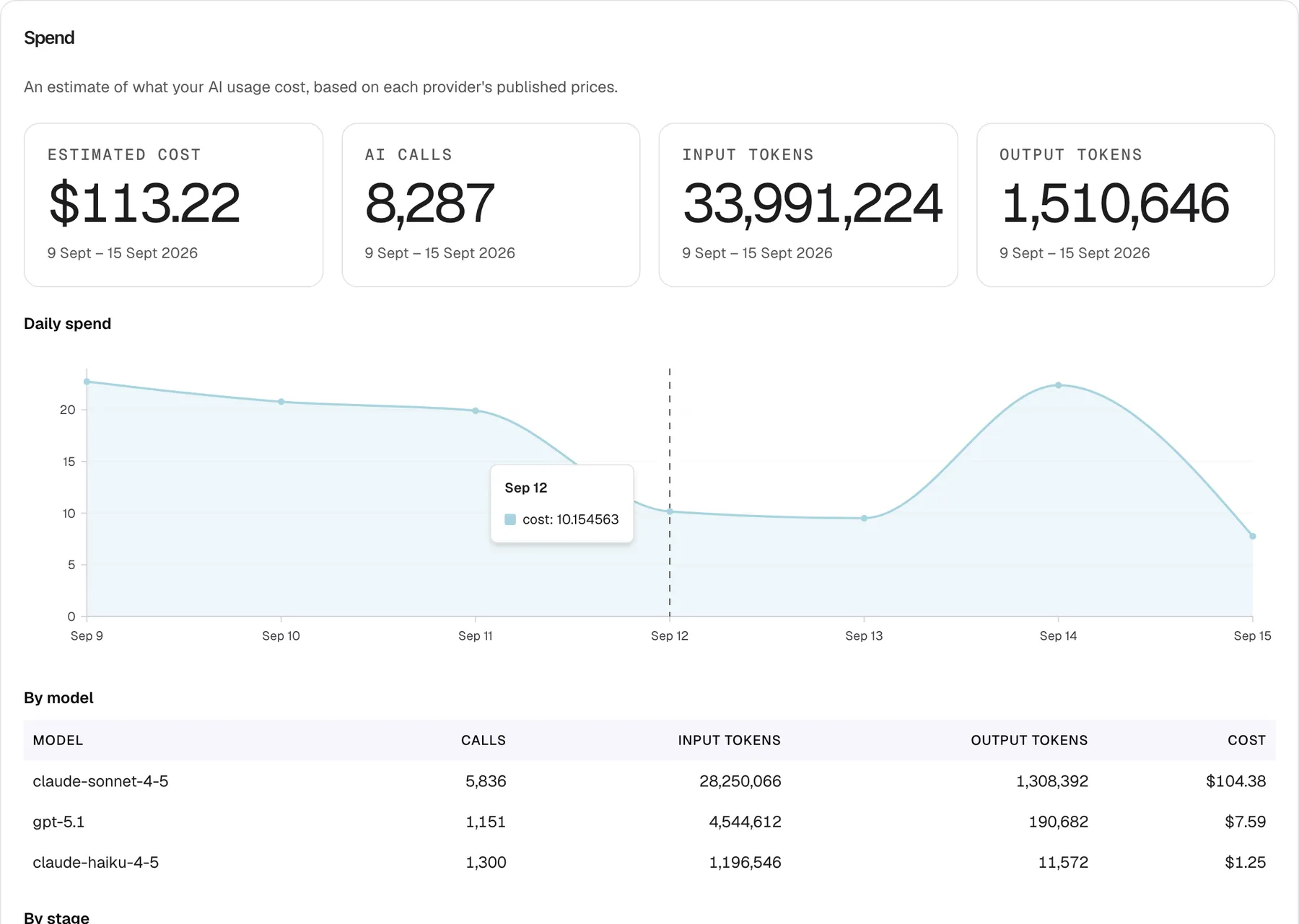Click the $104.38 cost cell
1299x924 pixels.
point(1235,781)
